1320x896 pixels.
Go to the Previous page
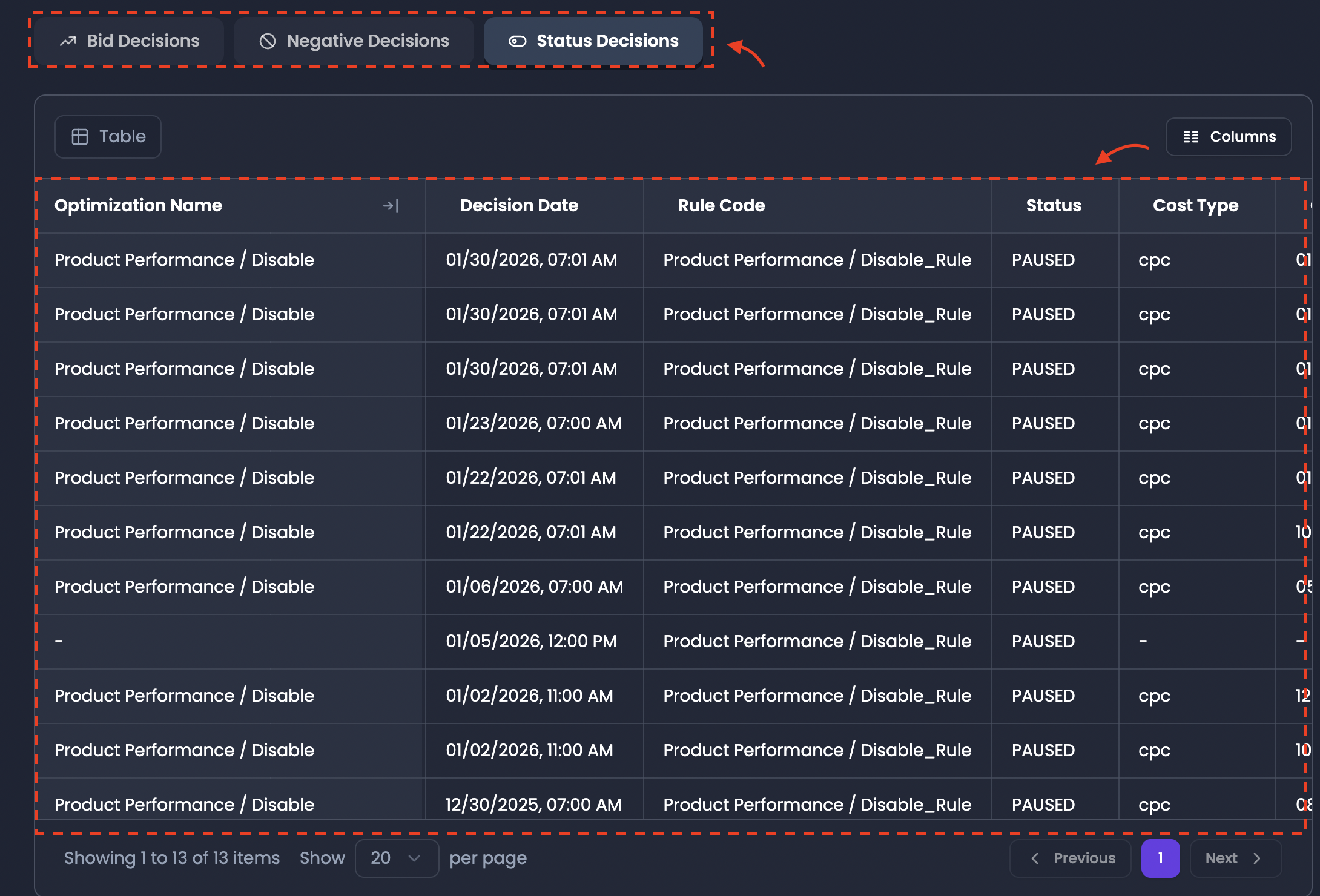click(1070, 858)
